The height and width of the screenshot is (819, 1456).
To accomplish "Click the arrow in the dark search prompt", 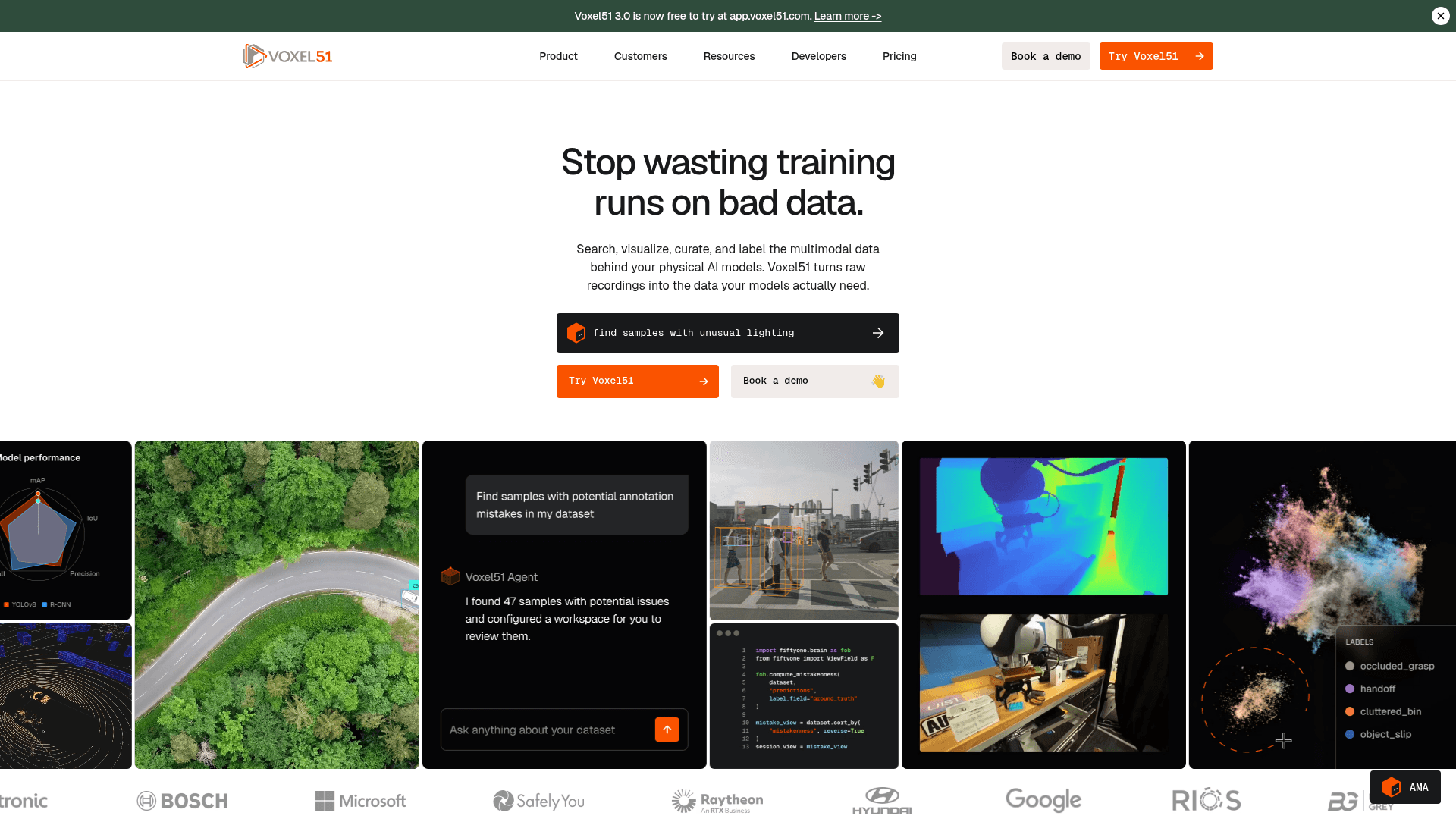I will tap(878, 333).
